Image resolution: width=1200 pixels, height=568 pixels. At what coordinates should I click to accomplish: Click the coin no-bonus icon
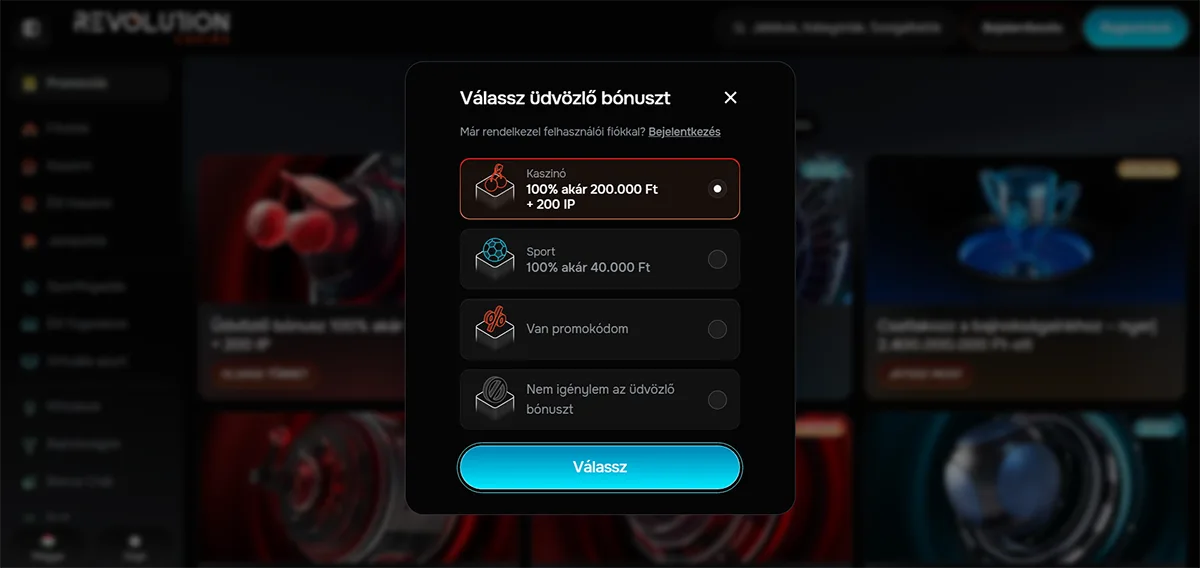(x=495, y=399)
